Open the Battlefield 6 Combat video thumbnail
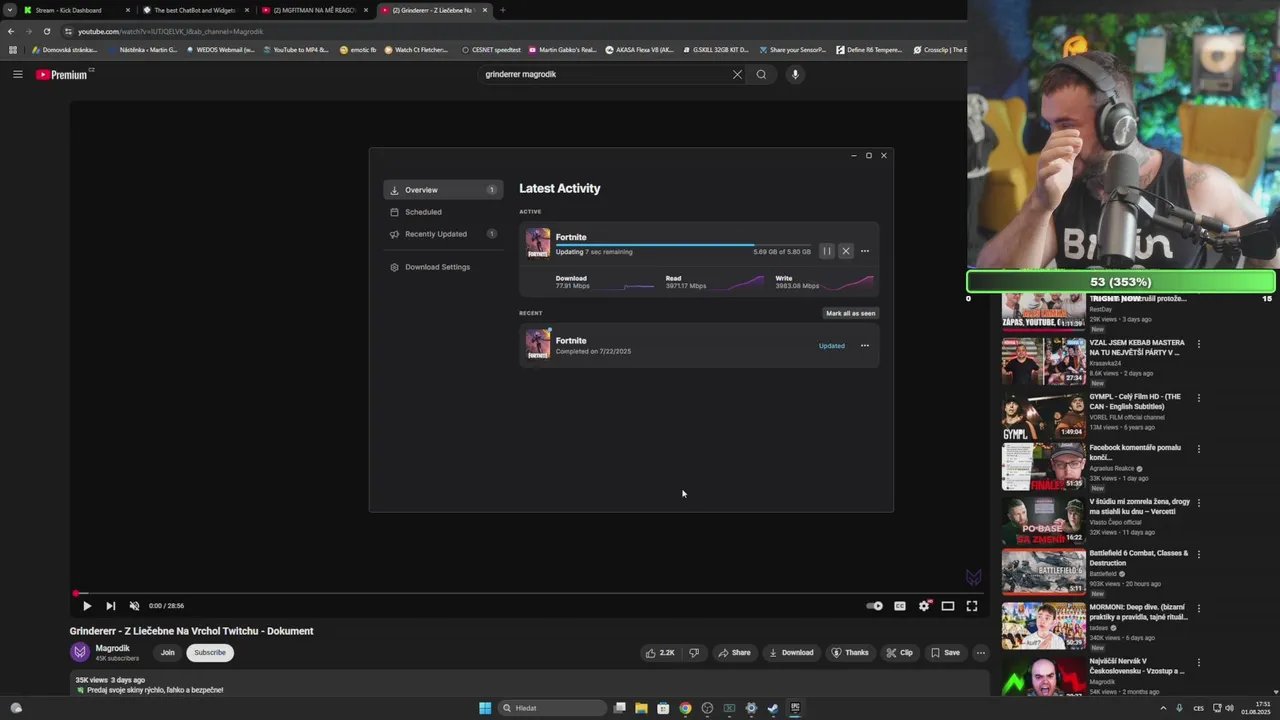1280x720 pixels. [1043, 572]
